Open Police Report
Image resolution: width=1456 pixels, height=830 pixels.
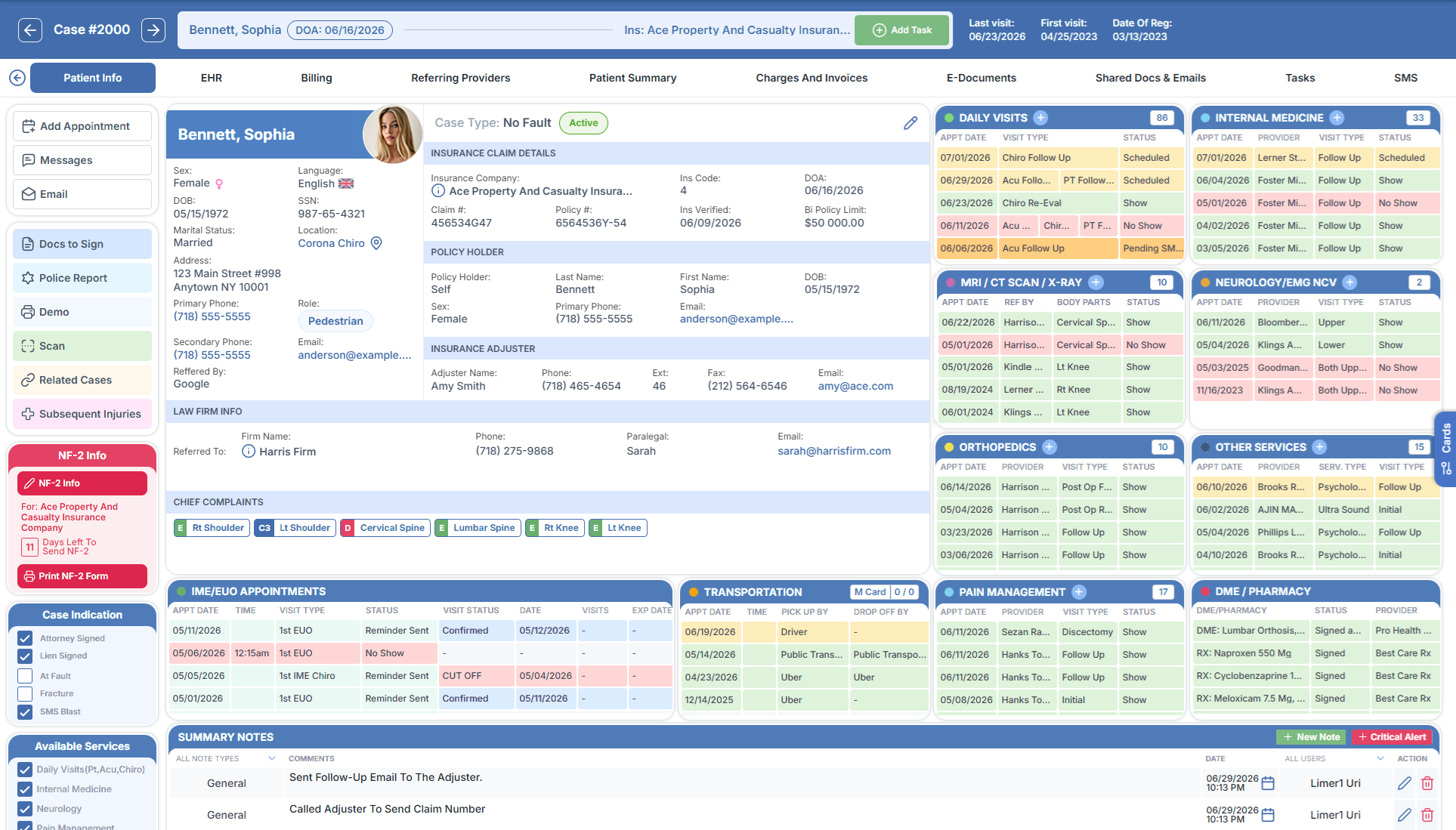tap(82, 278)
